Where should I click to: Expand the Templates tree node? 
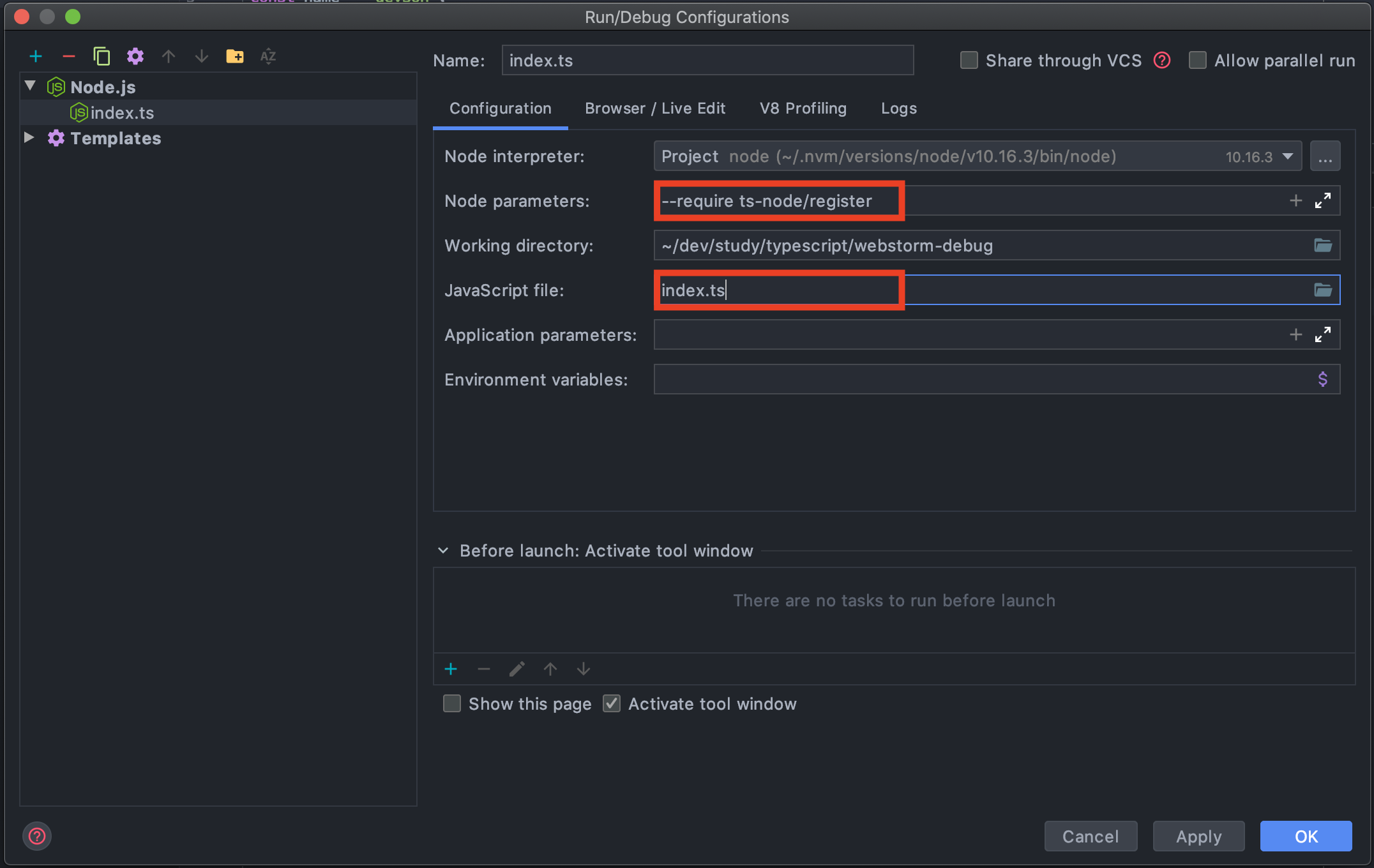(29, 138)
